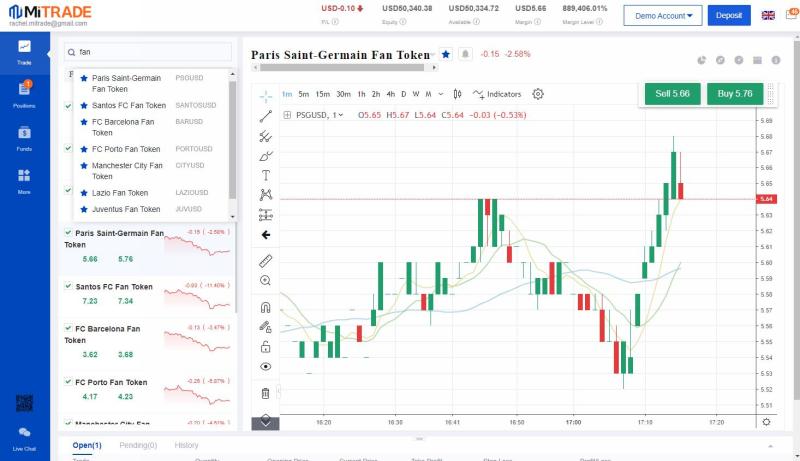Activate the magnet snap mode
Image resolution: width=800 pixels, height=461 pixels.
click(265, 307)
